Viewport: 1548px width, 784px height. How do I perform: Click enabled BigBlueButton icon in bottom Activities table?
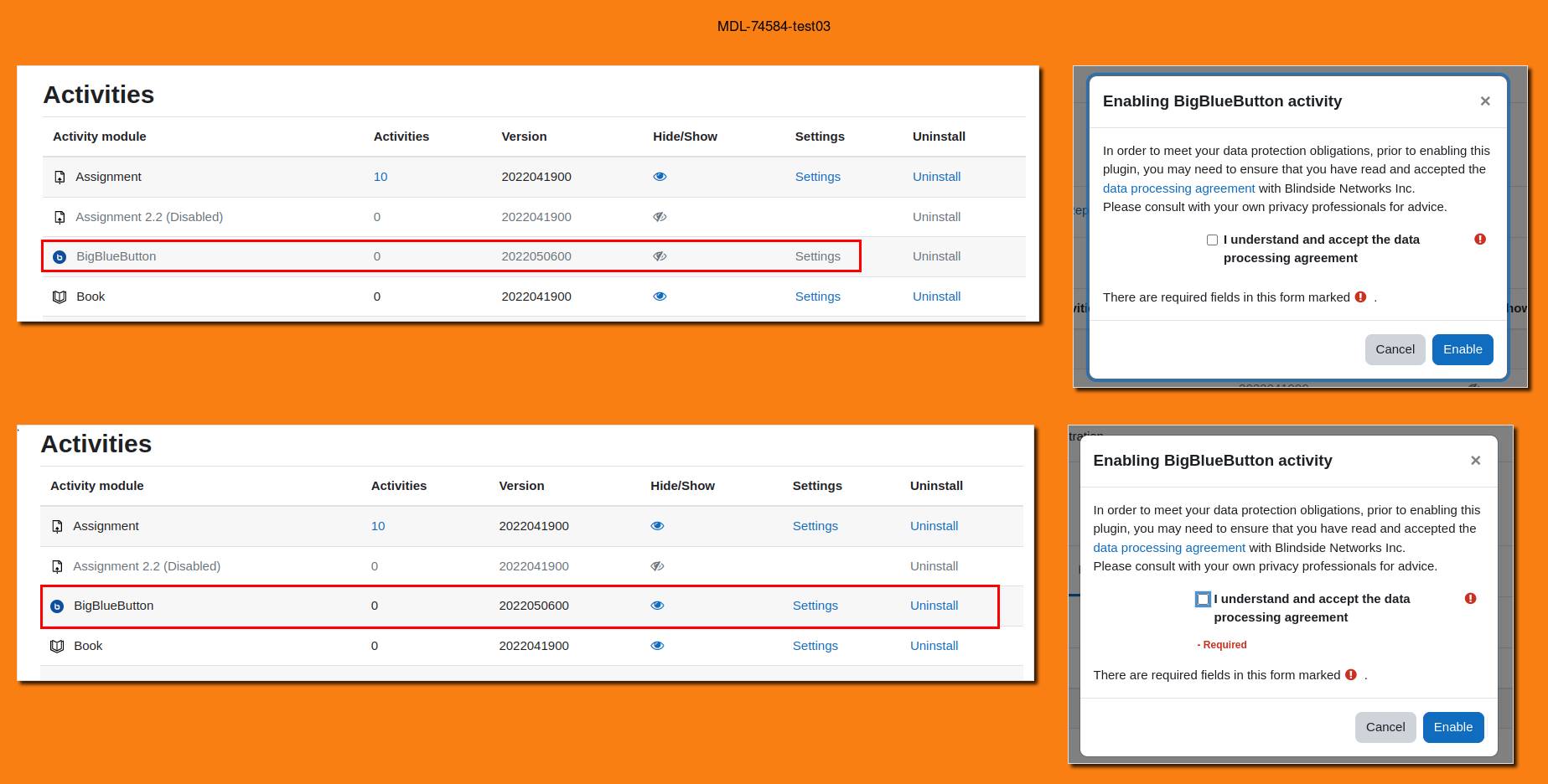[x=57, y=606]
